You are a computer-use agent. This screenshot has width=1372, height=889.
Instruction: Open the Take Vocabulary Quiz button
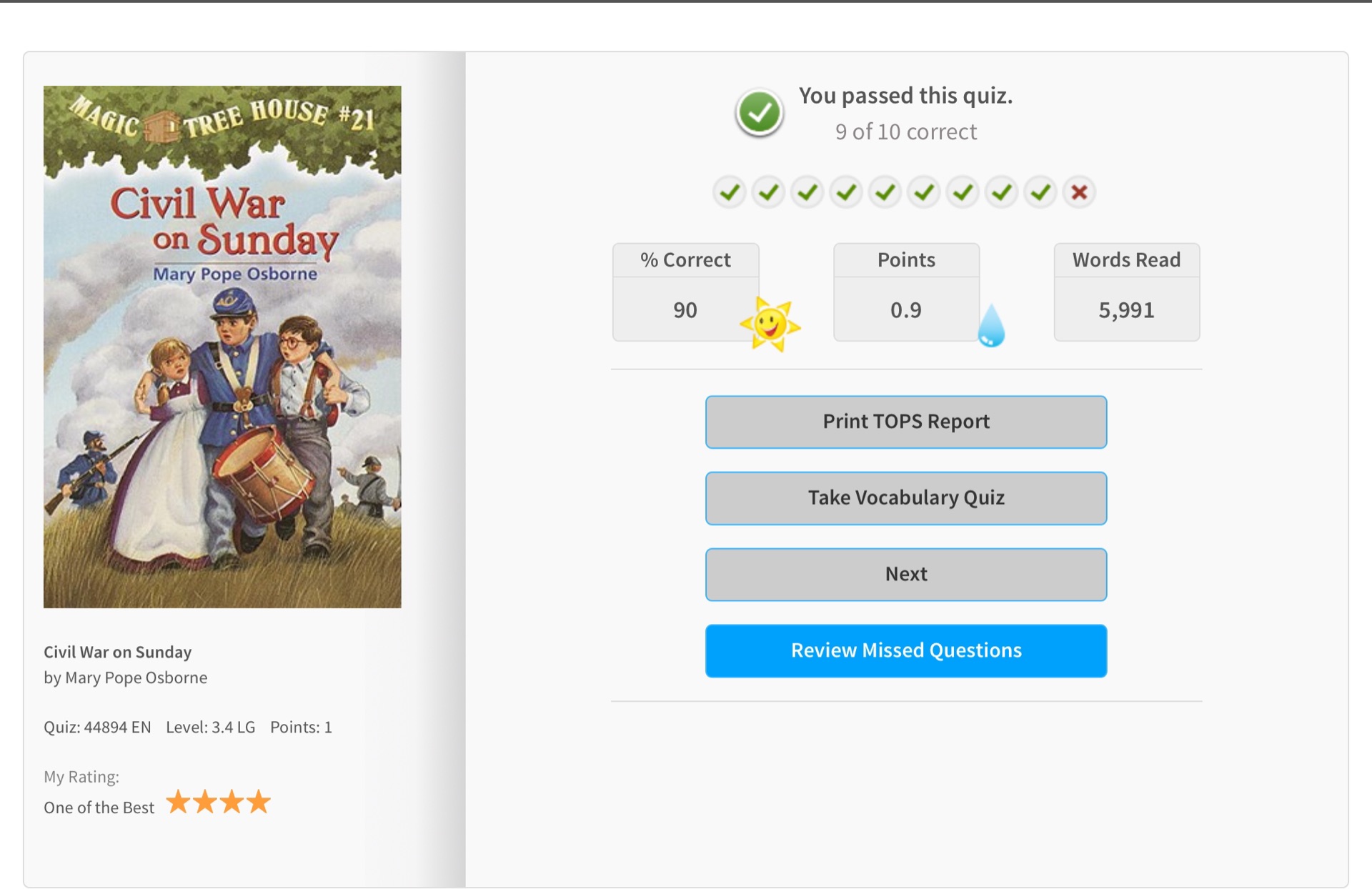(905, 498)
